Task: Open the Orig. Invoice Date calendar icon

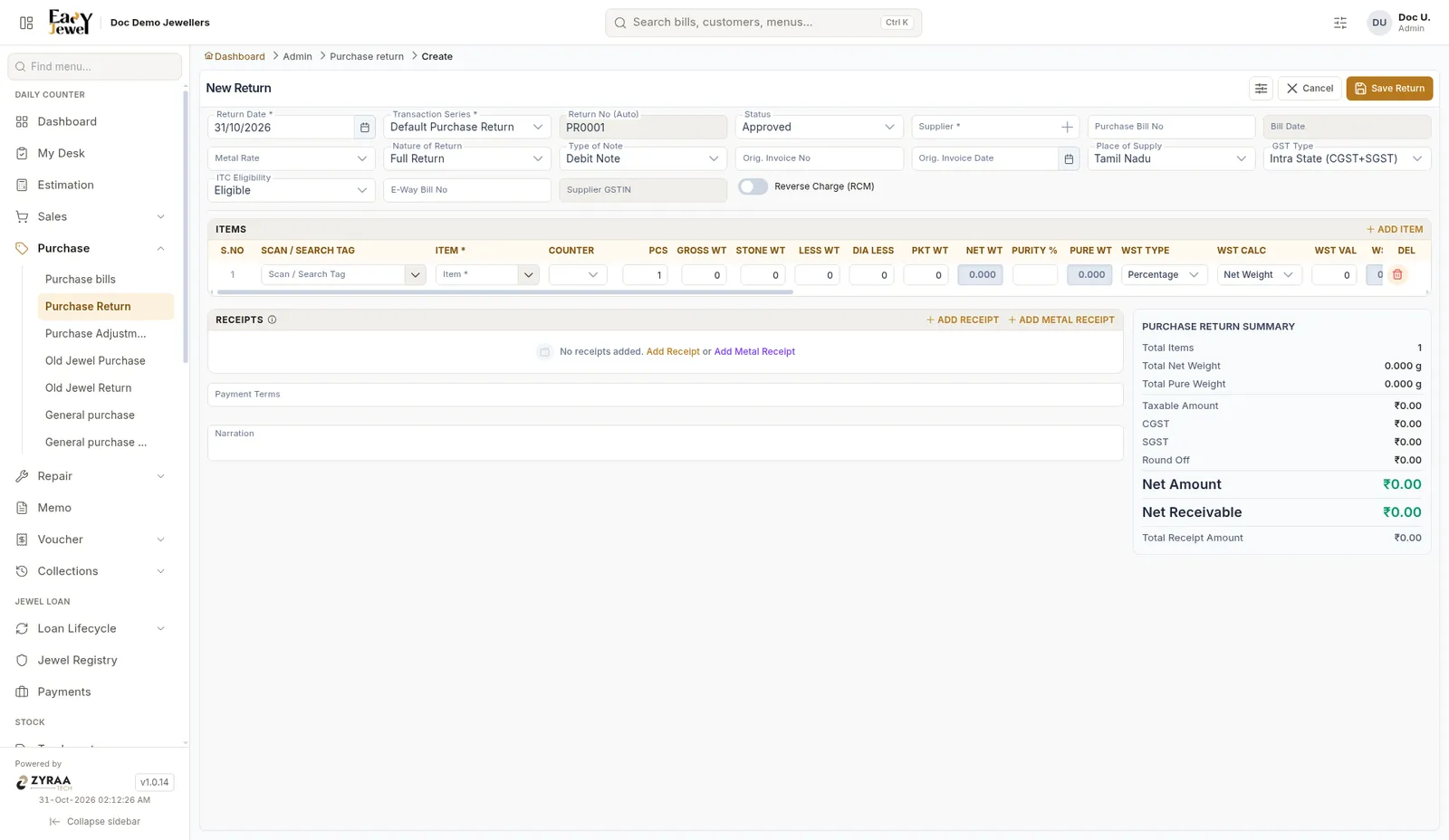Action: point(1069,159)
